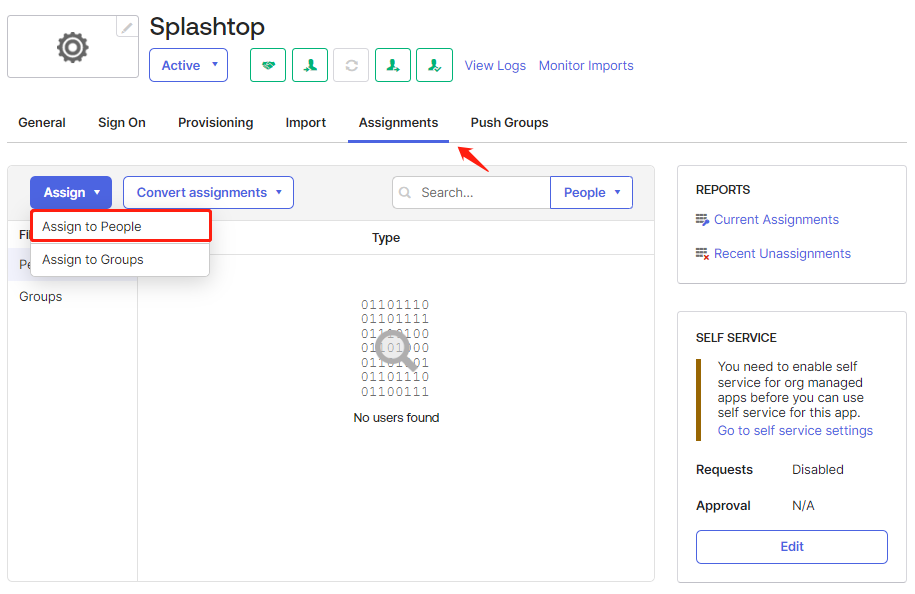Open the Current Assignments report link
The height and width of the screenshot is (594, 915).
click(x=776, y=220)
